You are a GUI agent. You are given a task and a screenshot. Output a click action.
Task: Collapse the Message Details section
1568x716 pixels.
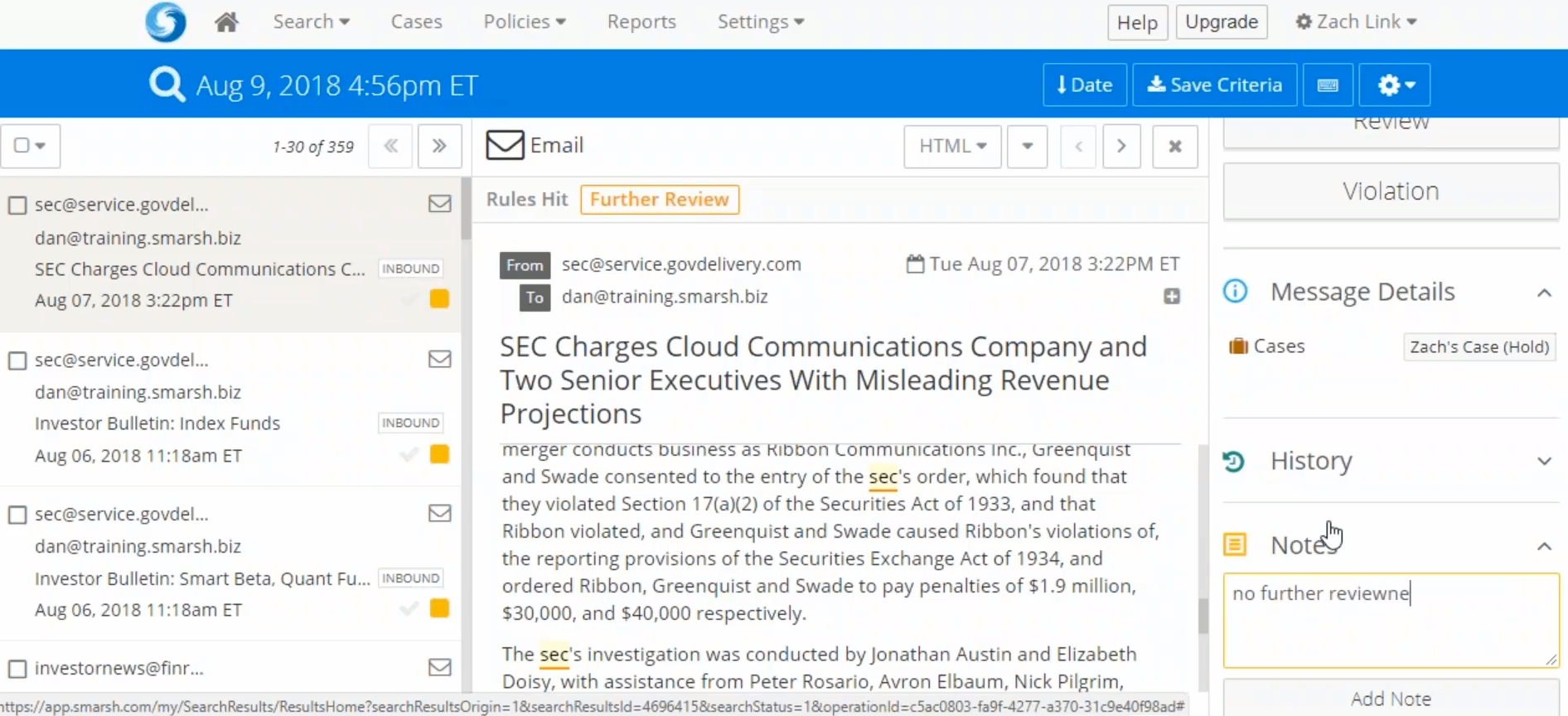coord(1544,293)
